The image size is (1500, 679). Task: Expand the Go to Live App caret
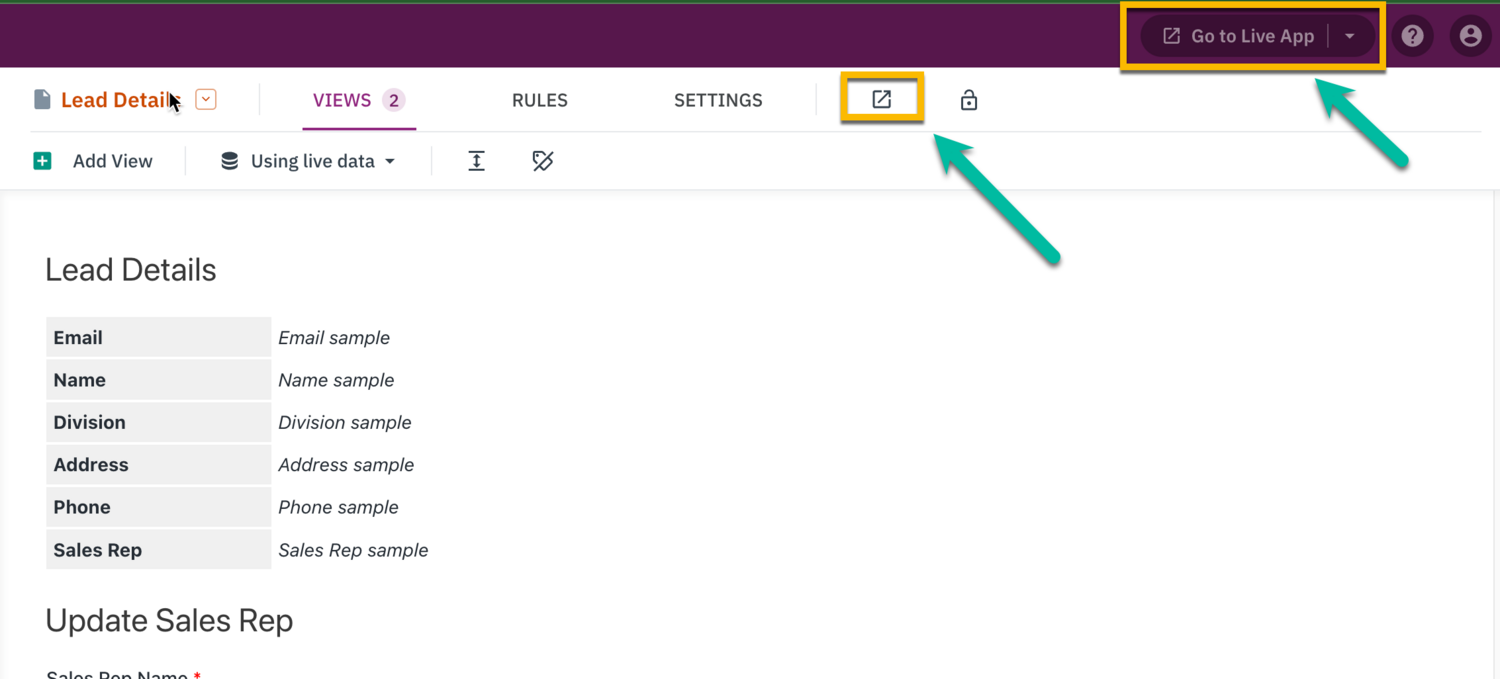tap(1350, 35)
